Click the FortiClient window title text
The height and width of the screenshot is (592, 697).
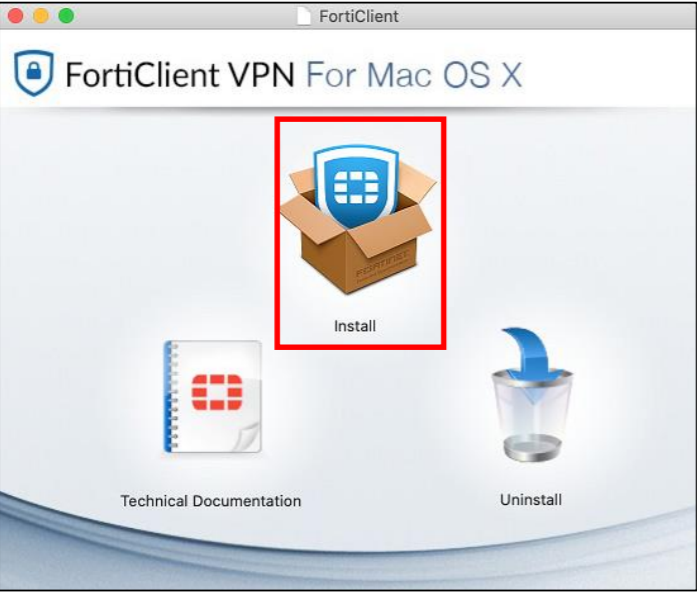click(x=359, y=16)
